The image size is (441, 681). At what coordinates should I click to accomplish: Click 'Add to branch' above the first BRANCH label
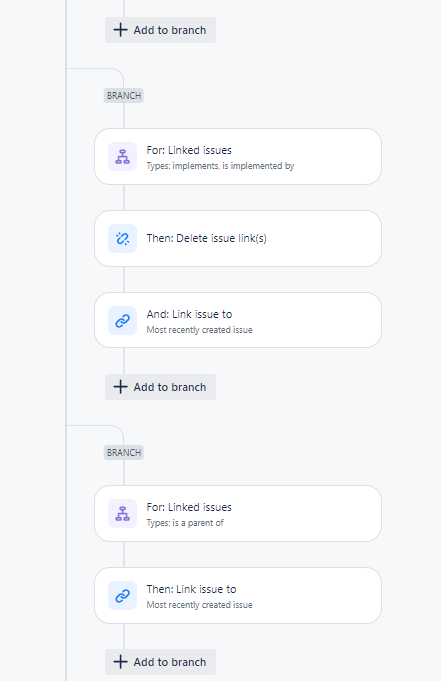pyautogui.click(x=160, y=30)
